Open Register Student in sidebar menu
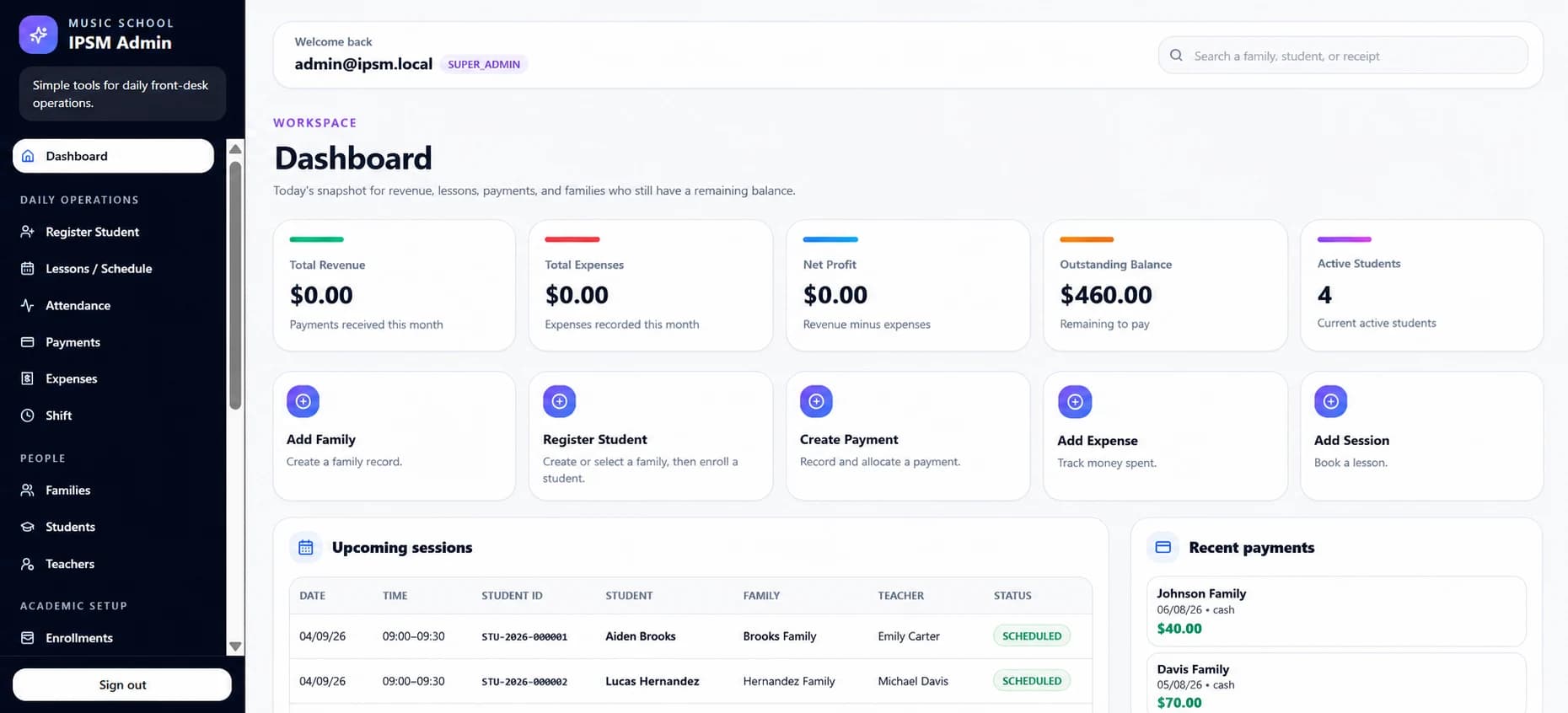The image size is (1568, 713). click(x=114, y=232)
